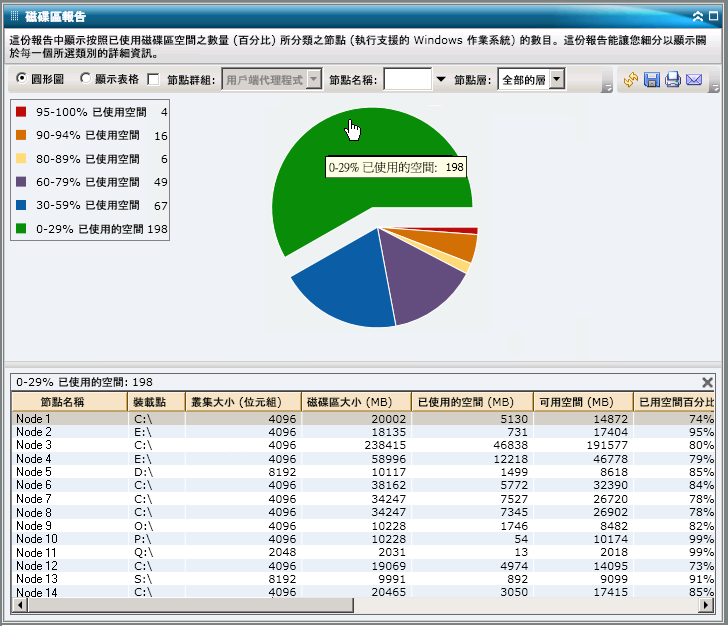The width and height of the screenshot is (728, 626).
Task: Click the save report disk icon
Action: [651, 80]
